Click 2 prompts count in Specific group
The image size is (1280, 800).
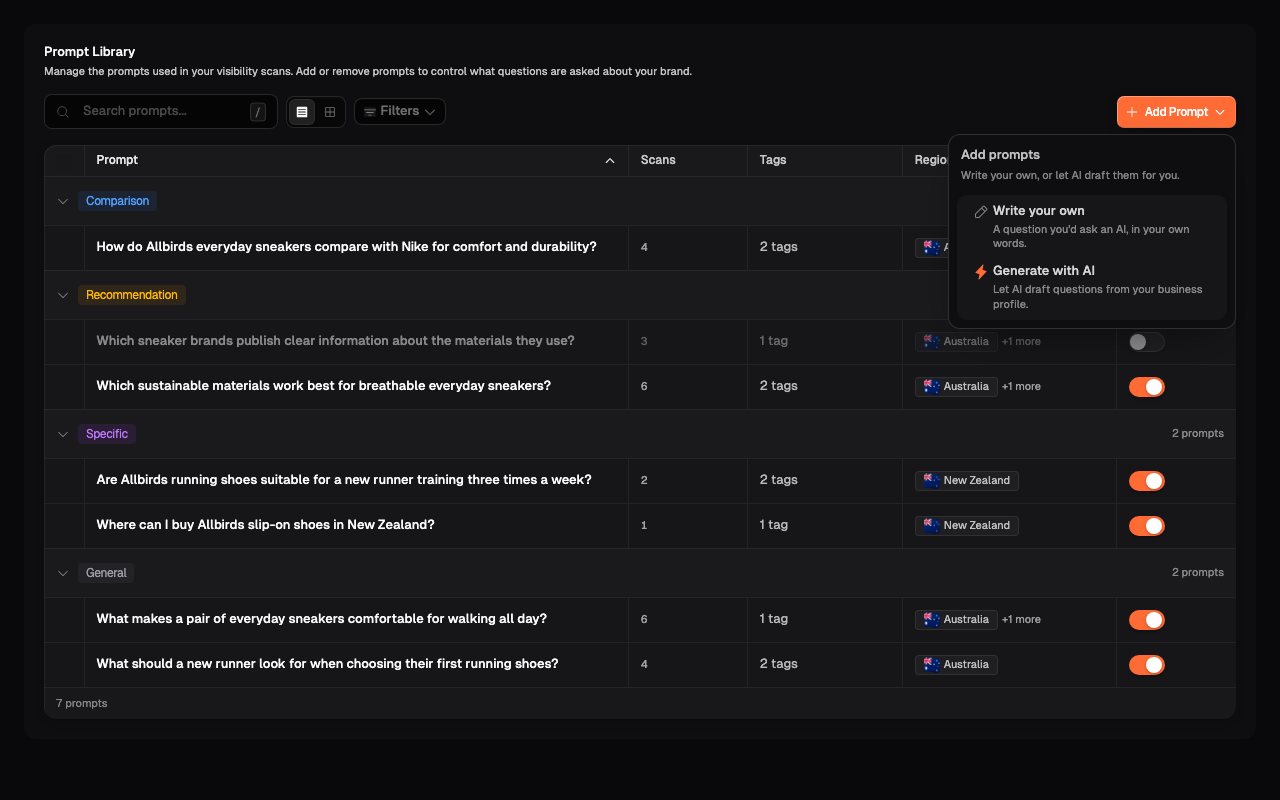(1198, 434)
